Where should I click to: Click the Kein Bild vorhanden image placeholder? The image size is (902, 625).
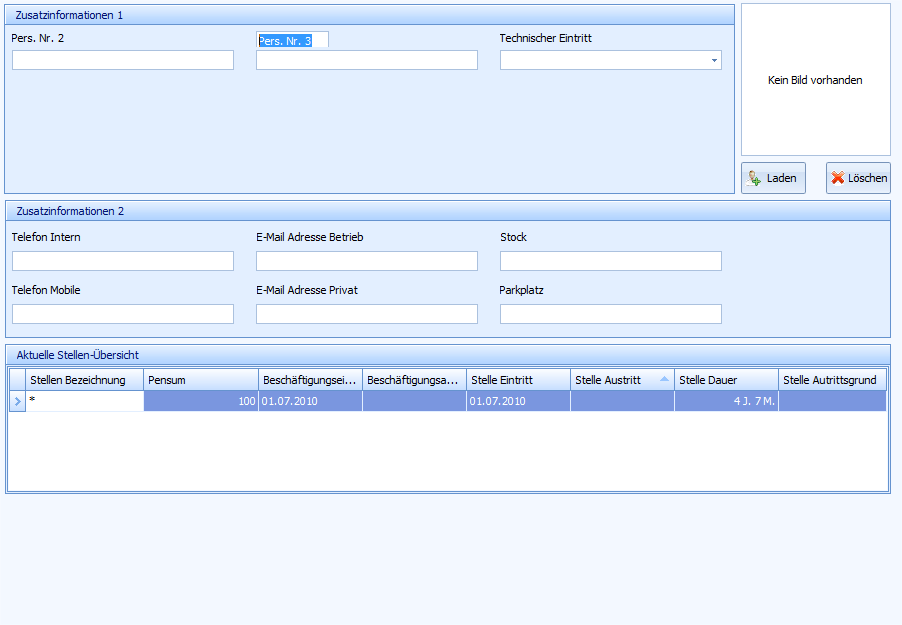tap(815, 80)
